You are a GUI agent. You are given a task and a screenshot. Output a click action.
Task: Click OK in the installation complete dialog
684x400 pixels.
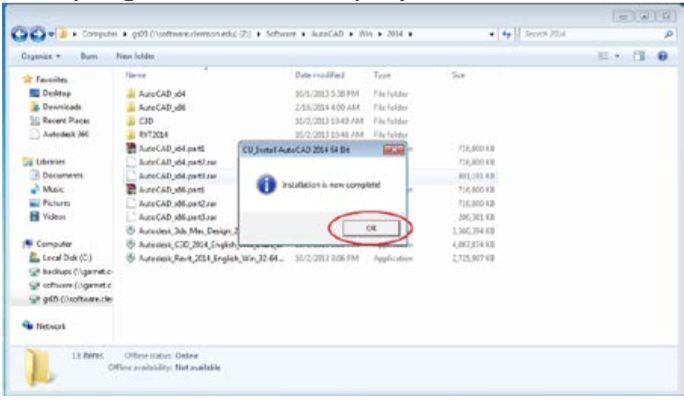click(371, 228)
